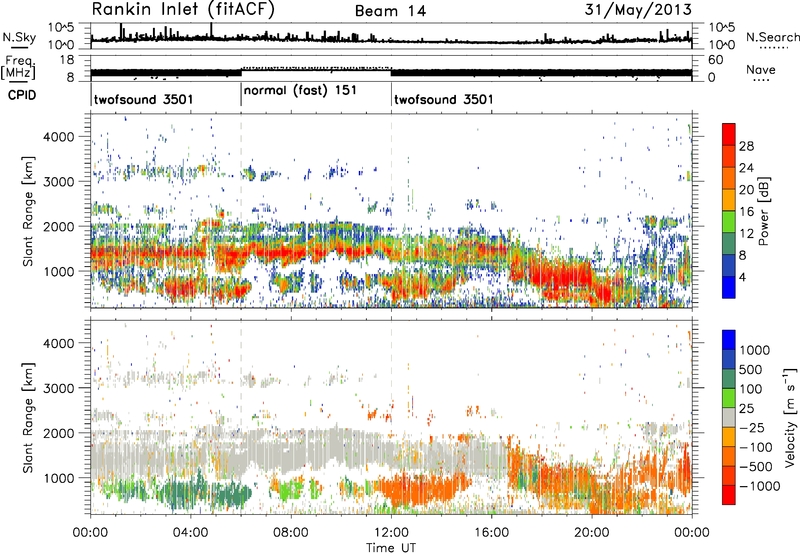Image resolution: width=800 pixels, height=554 pixels.
Task: Click the '3000' tick on the velocity plot axis
Action: 59,388
